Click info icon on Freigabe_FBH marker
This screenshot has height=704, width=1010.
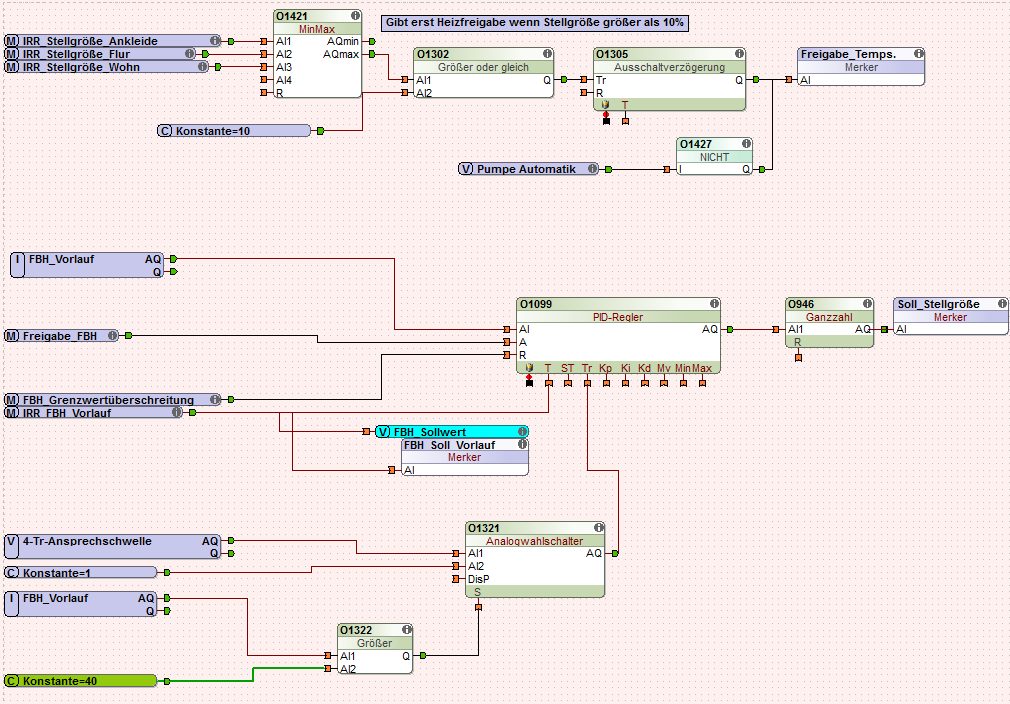pyautogui.click(x=113, y=336)
